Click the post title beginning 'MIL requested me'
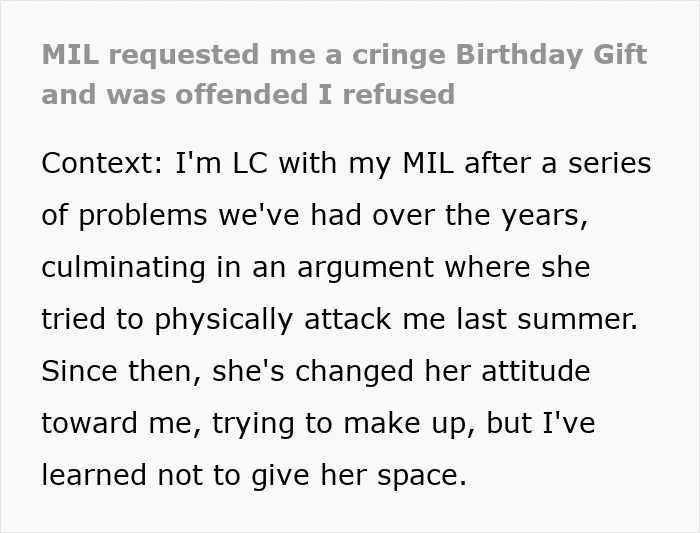 (x=344, y=74)
